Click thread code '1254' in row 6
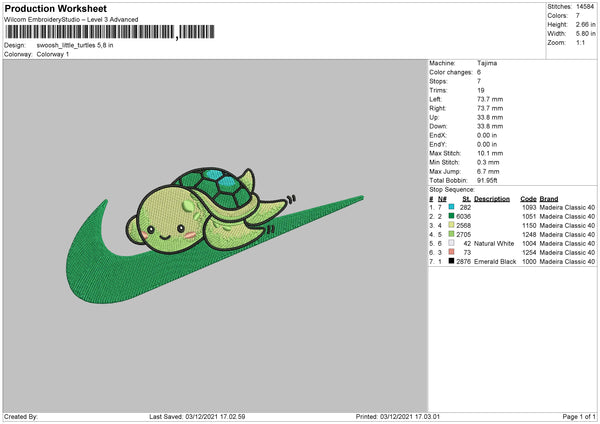The image size is (600, 424). pos(529,252)
